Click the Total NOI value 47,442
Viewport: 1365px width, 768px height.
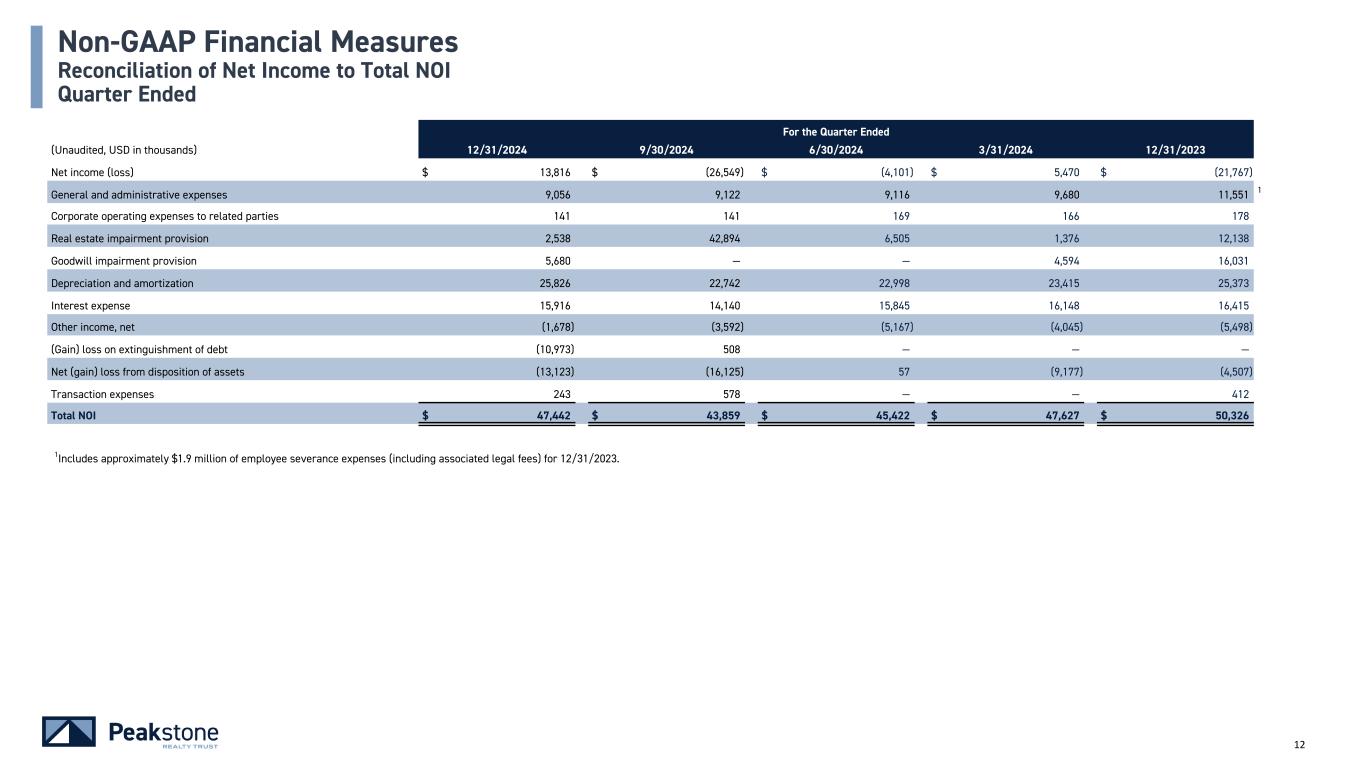coord(548,414)
